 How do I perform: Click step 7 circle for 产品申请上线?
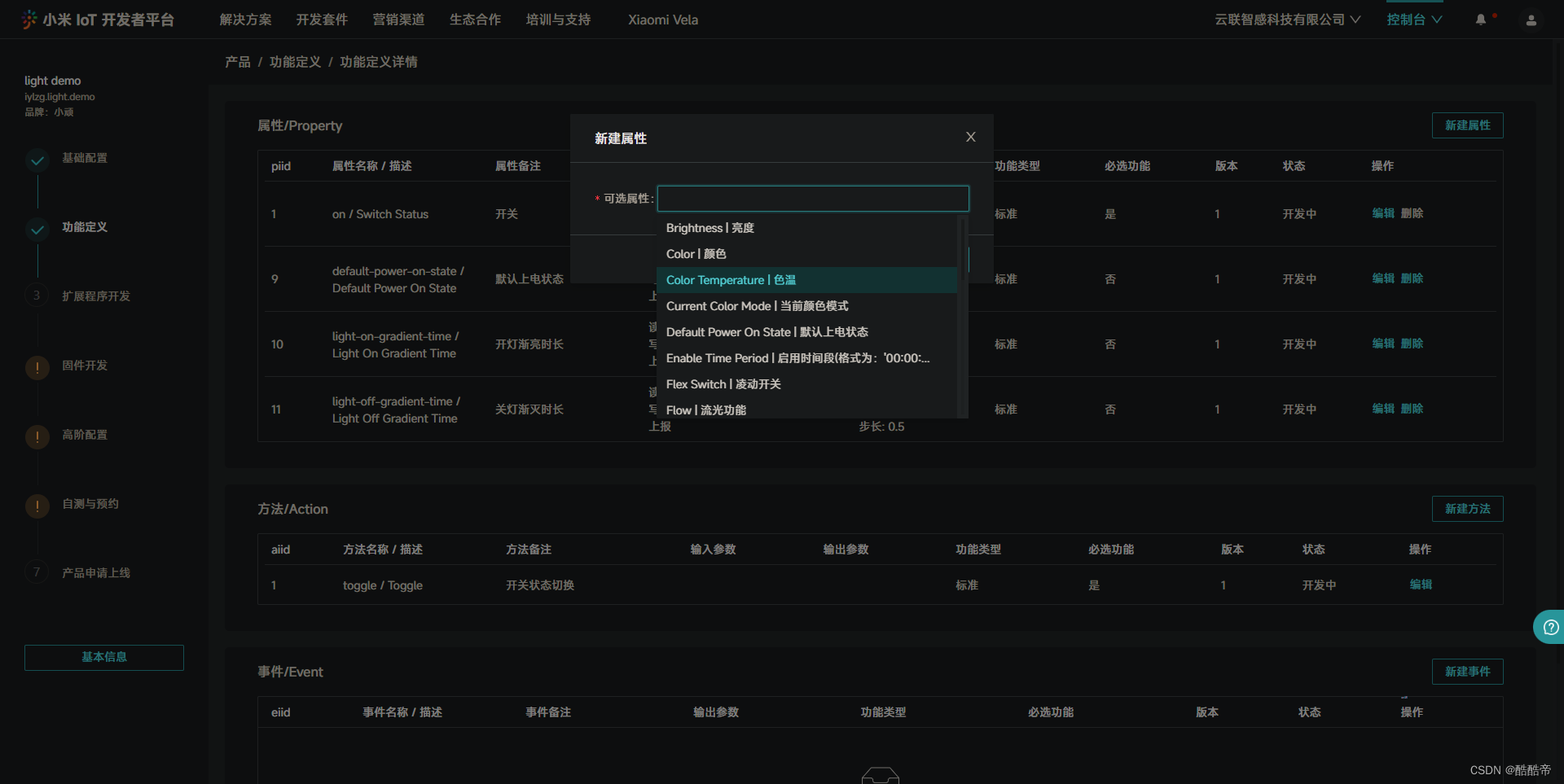[37, 572]
